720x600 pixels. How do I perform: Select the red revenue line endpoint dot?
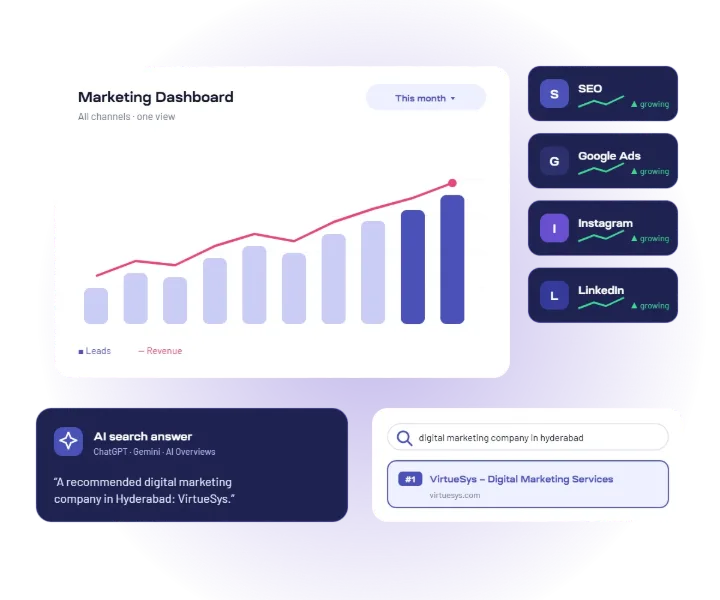click(452, 183)
